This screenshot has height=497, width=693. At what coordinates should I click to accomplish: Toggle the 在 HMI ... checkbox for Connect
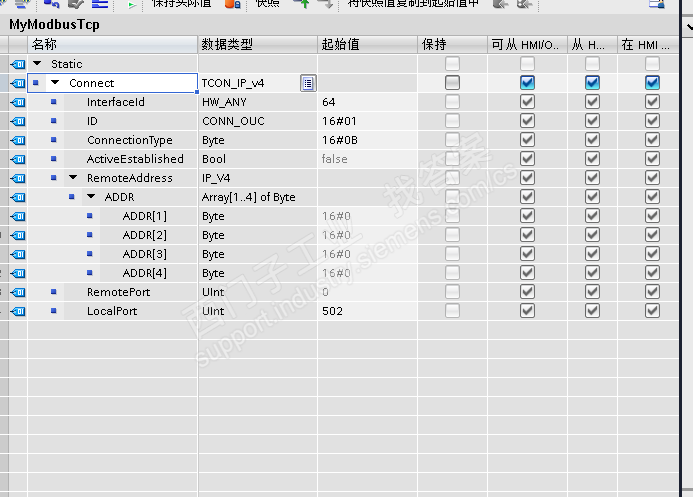[652, 83]
